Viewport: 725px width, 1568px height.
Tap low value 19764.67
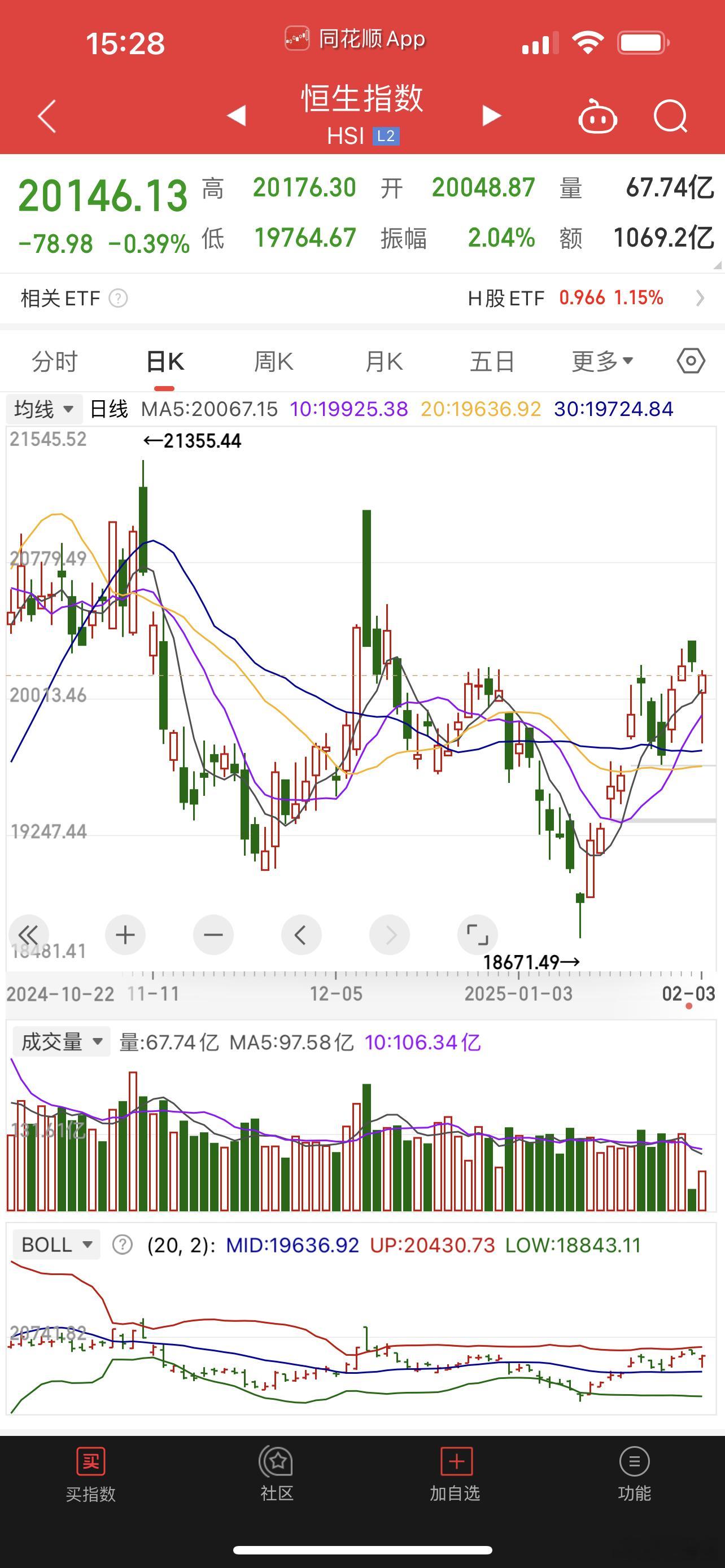coord(305,238)
